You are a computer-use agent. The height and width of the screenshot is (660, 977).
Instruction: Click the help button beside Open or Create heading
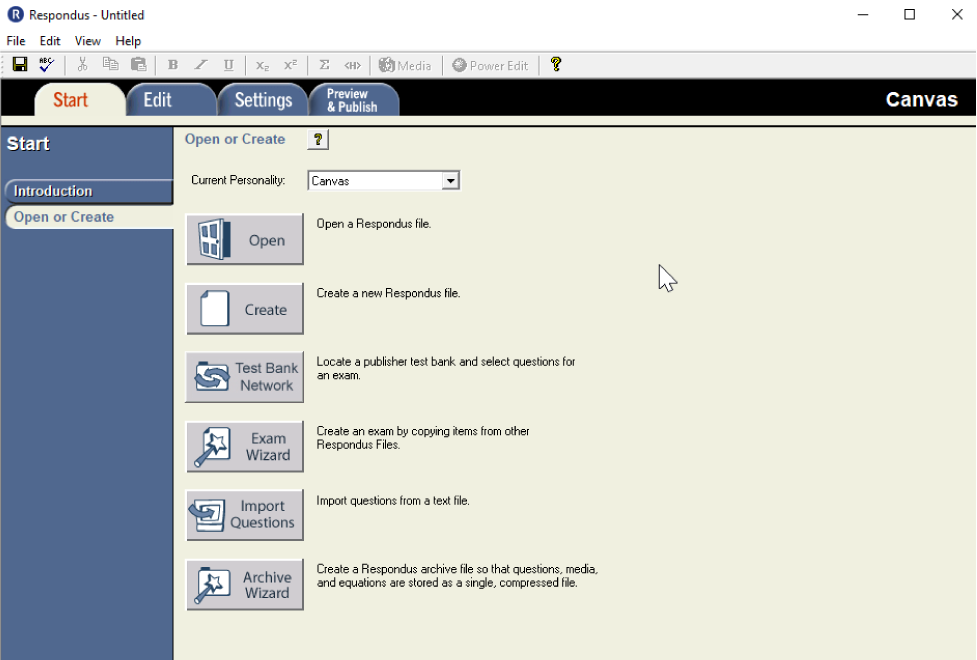coord(318,140)
